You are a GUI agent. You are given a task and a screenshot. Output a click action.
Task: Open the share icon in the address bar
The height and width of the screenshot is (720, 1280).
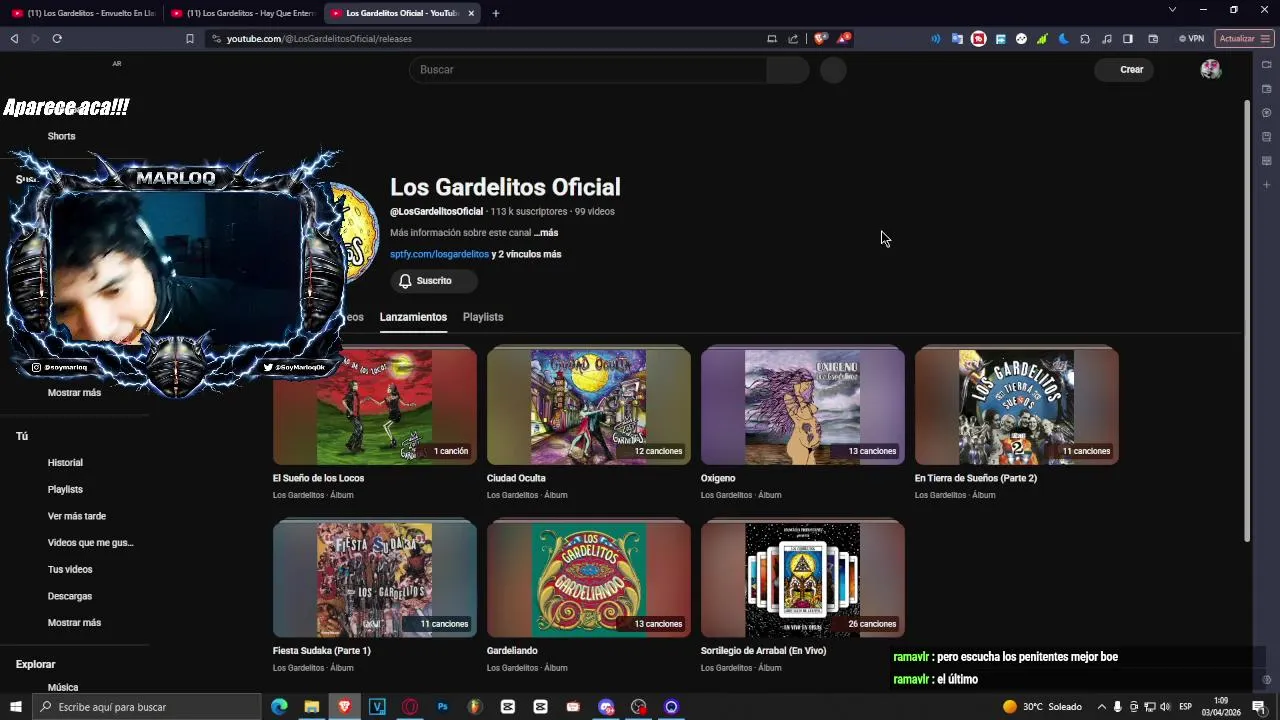click(793, 39)
